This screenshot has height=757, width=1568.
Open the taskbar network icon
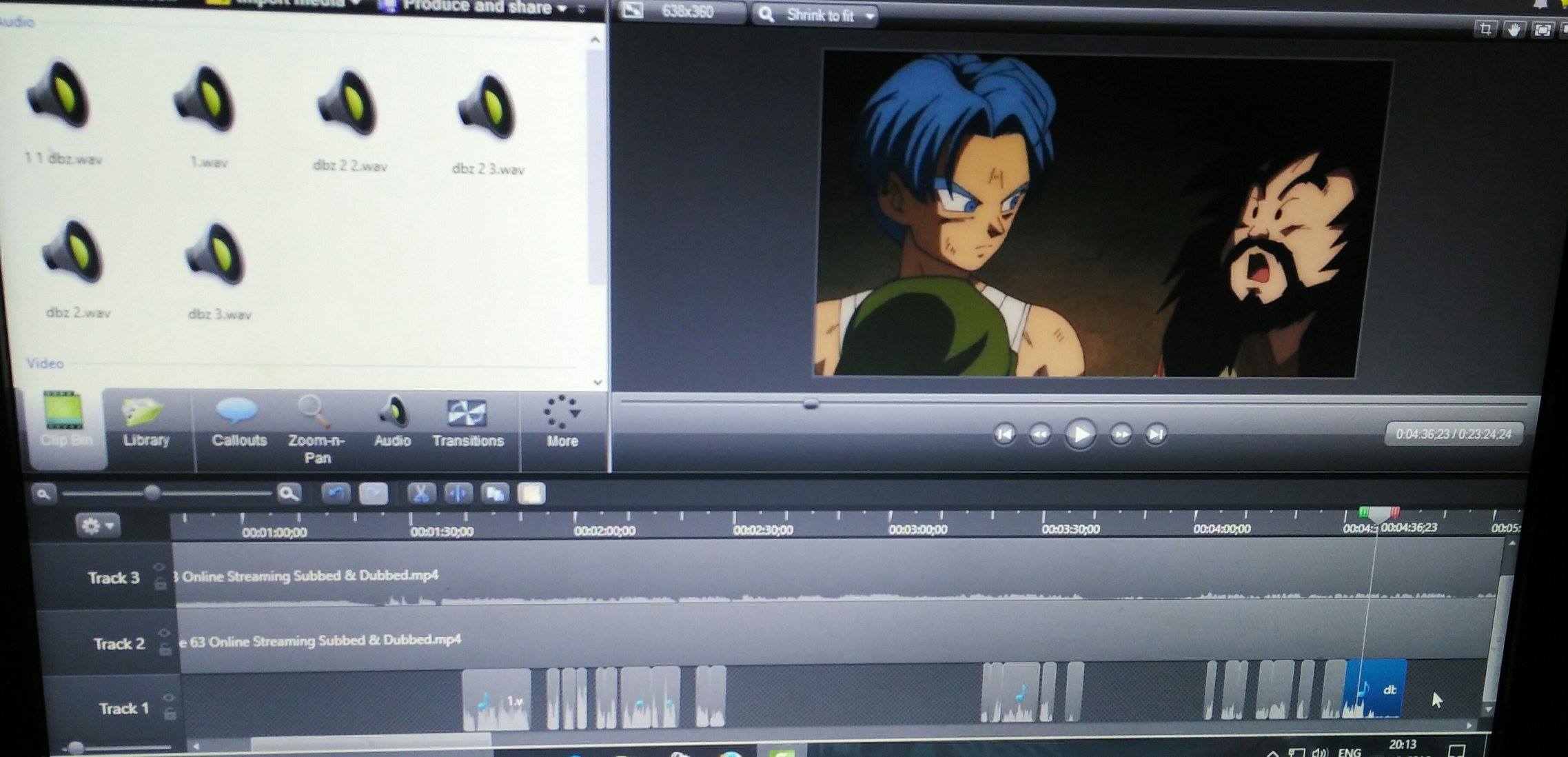[1296, 751]
